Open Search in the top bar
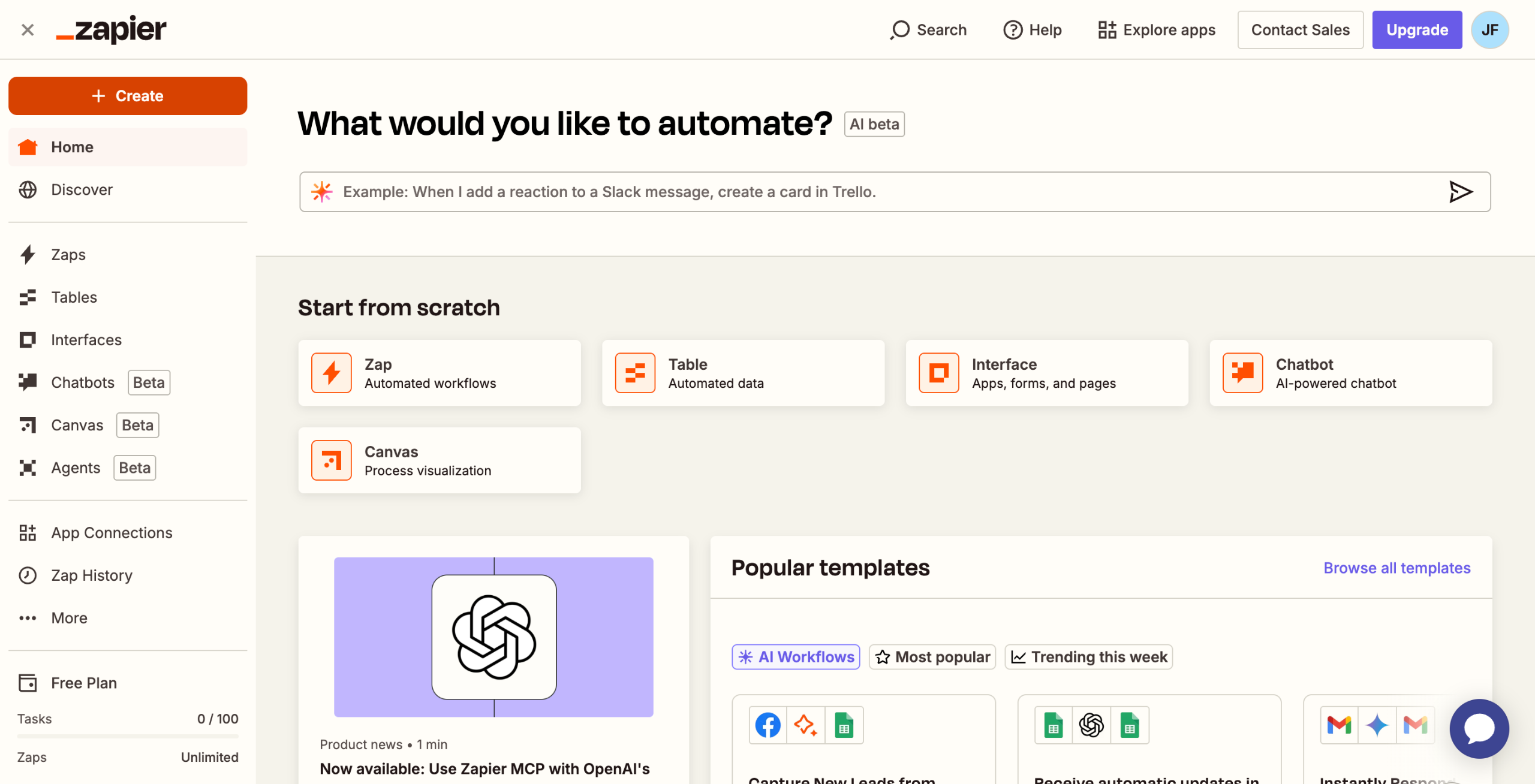This screenshot has height=784, width=1535. 928,29
